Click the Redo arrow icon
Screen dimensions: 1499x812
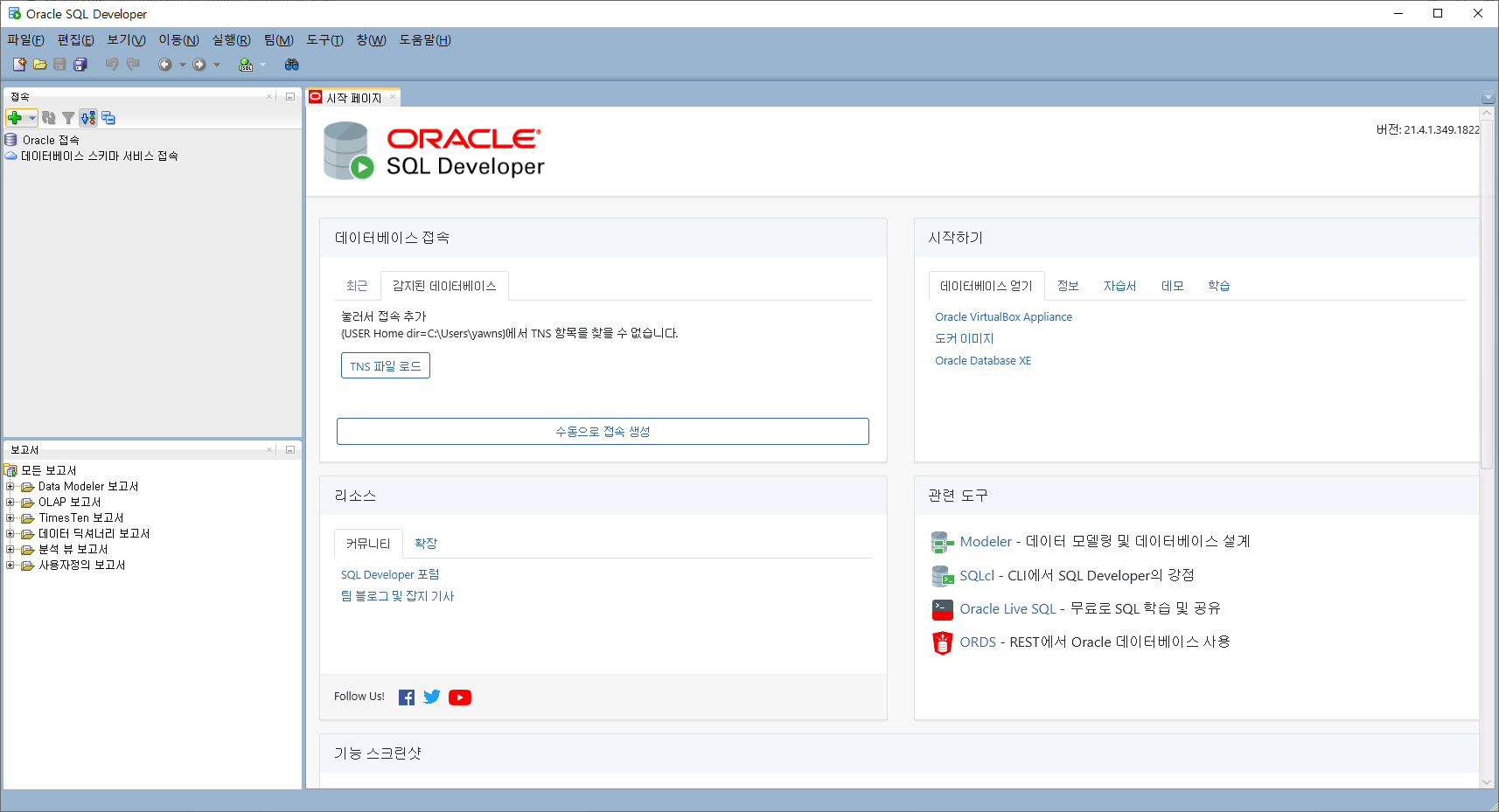point(133,64)
